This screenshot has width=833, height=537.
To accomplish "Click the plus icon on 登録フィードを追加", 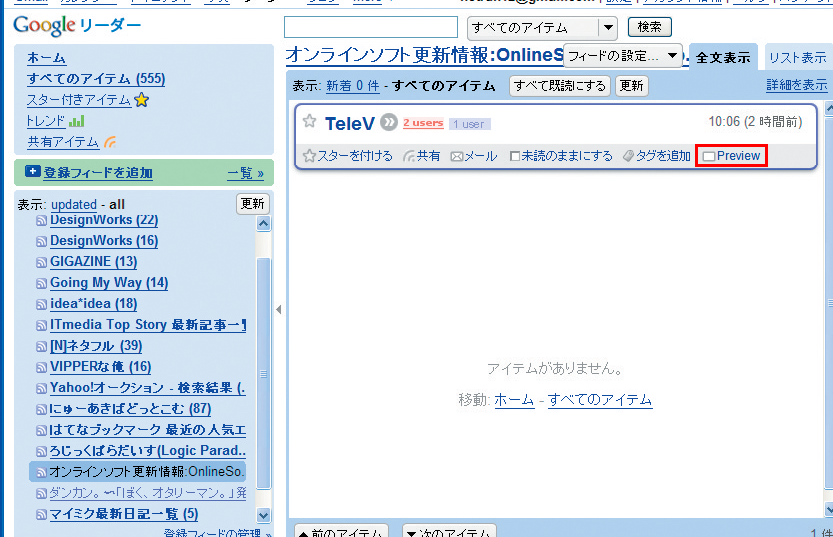I will coord(32,172).
